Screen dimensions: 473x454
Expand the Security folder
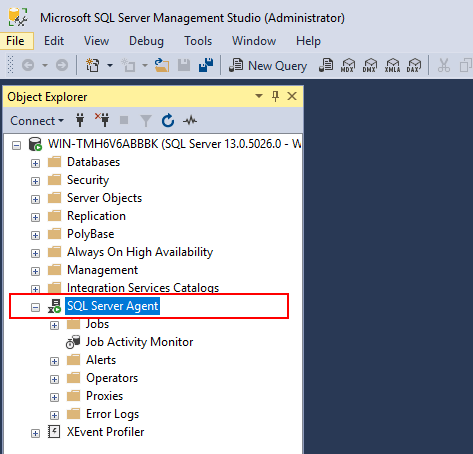35,181
